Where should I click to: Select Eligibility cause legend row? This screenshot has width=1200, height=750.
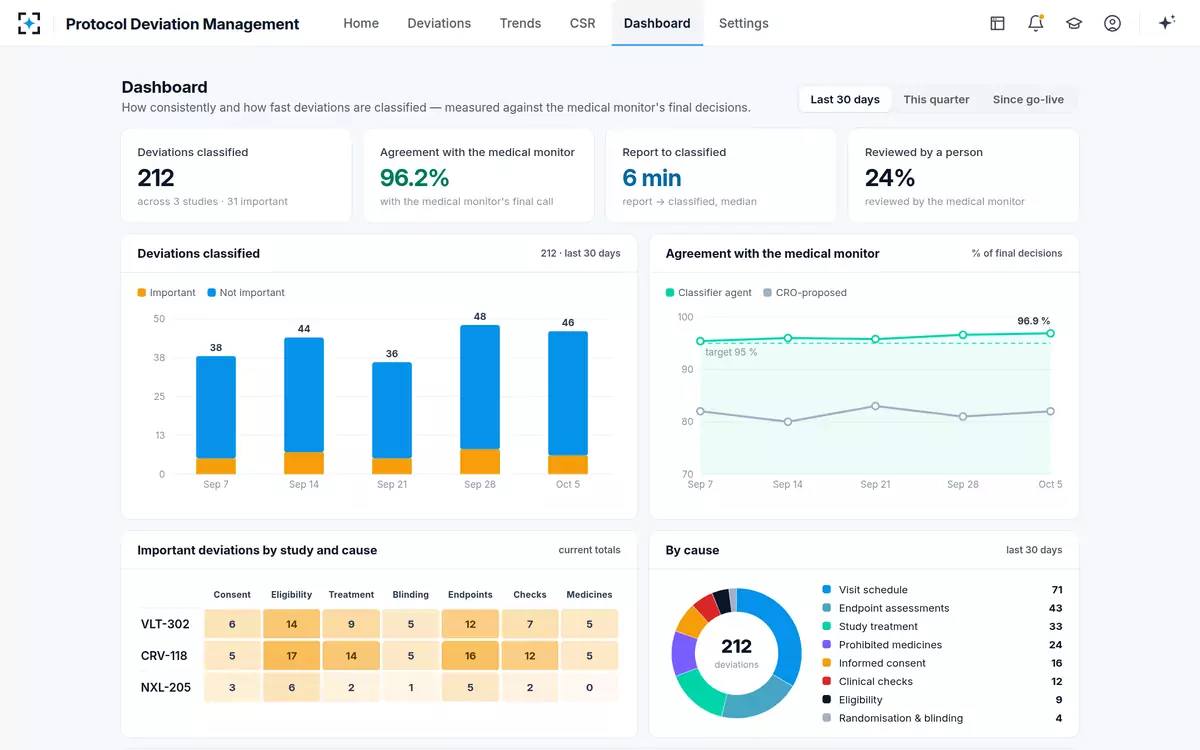942,700
